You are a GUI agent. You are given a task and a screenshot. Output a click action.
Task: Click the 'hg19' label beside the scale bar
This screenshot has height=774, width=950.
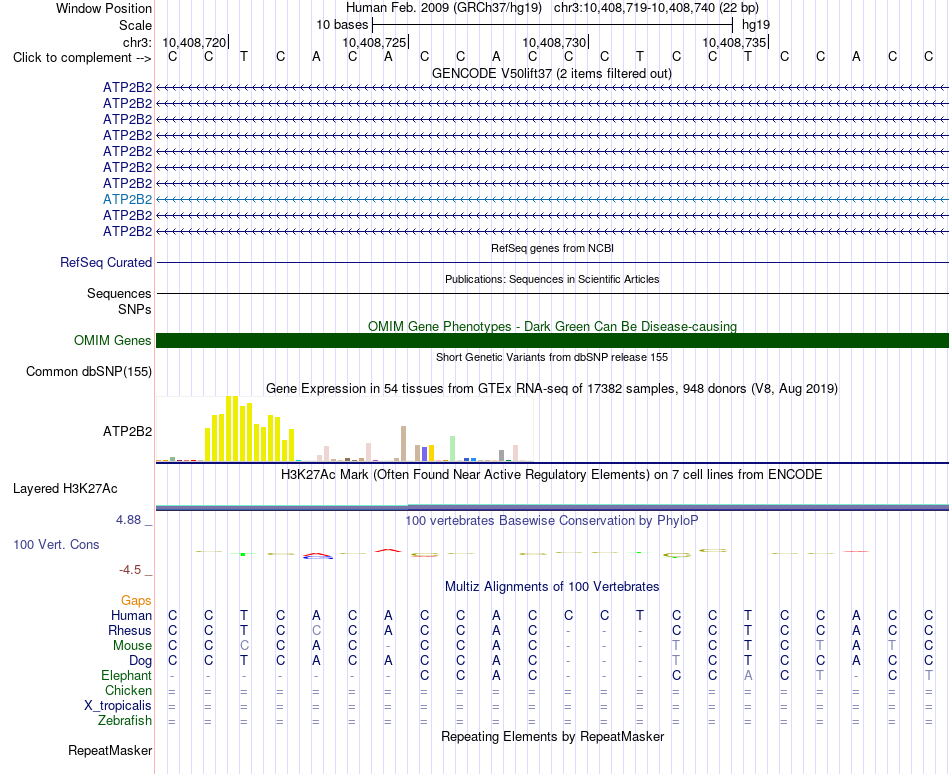(x=756, y=25)
